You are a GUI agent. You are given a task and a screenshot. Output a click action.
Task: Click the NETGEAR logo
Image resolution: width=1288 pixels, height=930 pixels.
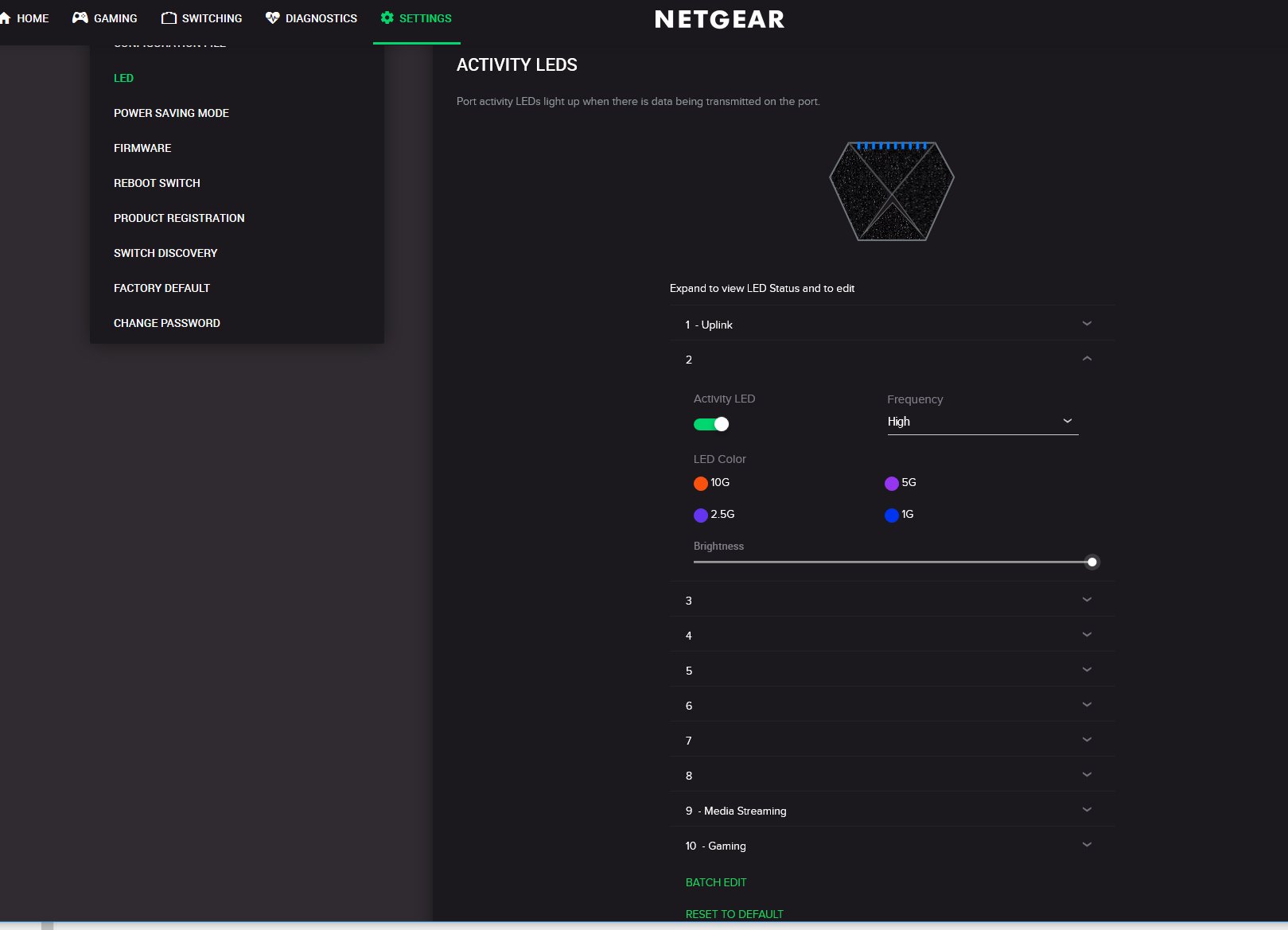(719, 19)
